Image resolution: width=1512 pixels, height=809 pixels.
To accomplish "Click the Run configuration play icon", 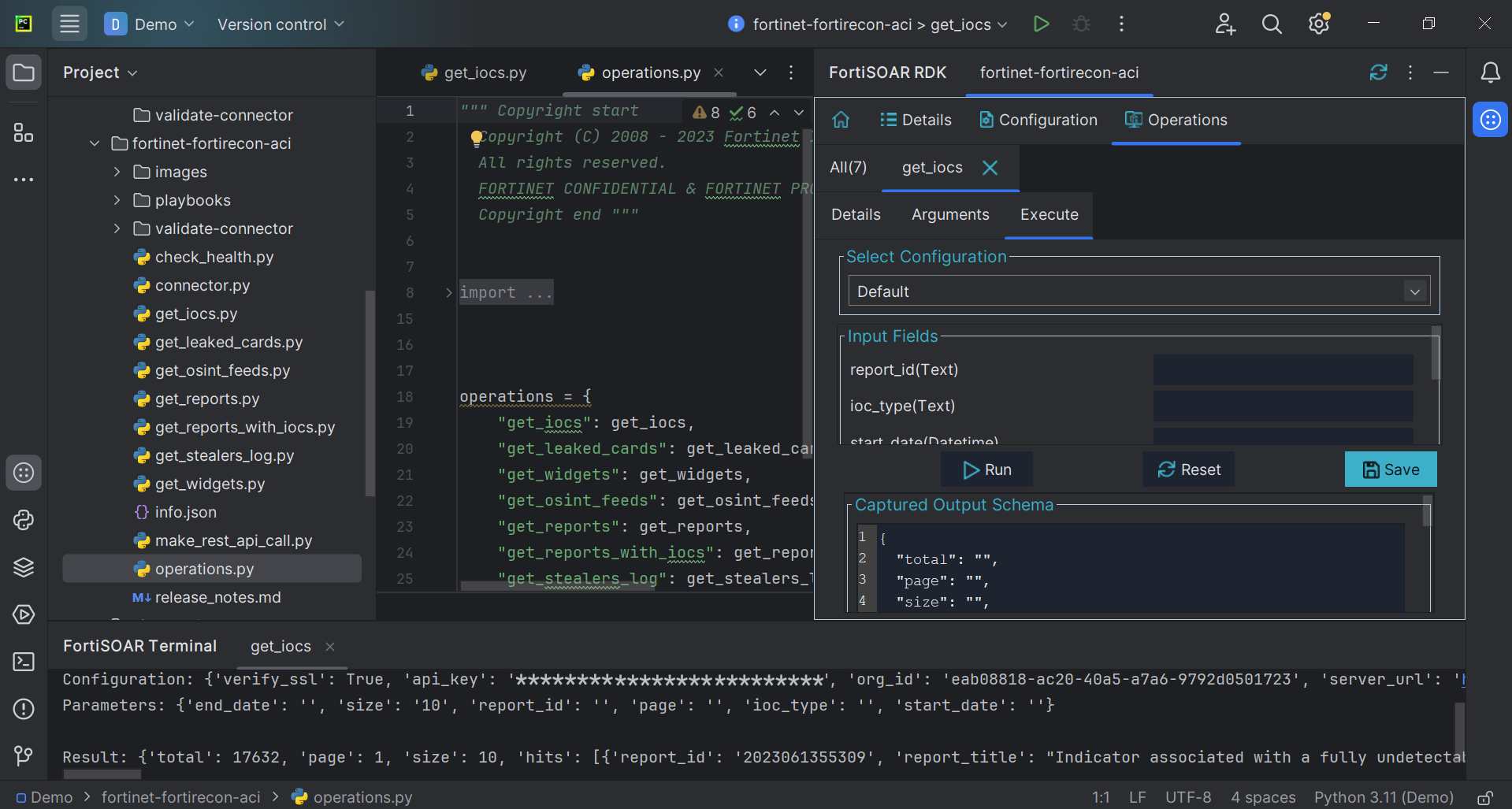I will point(1041,24).
